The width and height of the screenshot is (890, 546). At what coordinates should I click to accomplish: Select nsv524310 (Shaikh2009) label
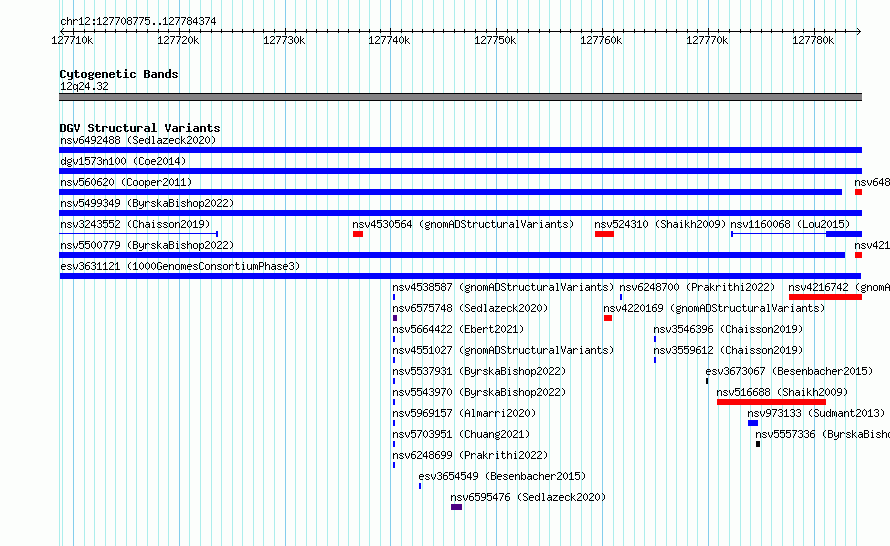coord(660,224)
